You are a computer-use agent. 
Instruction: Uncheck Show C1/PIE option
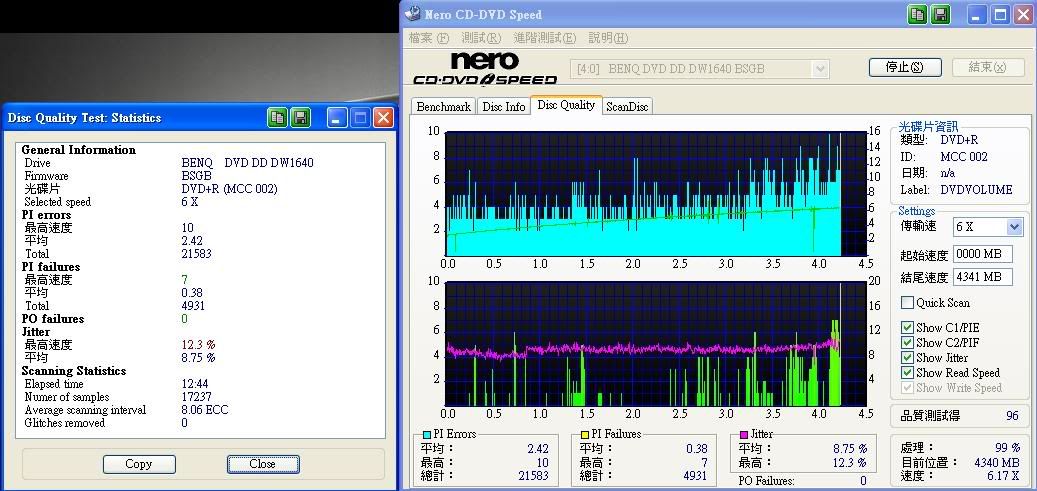coord(907,328)
